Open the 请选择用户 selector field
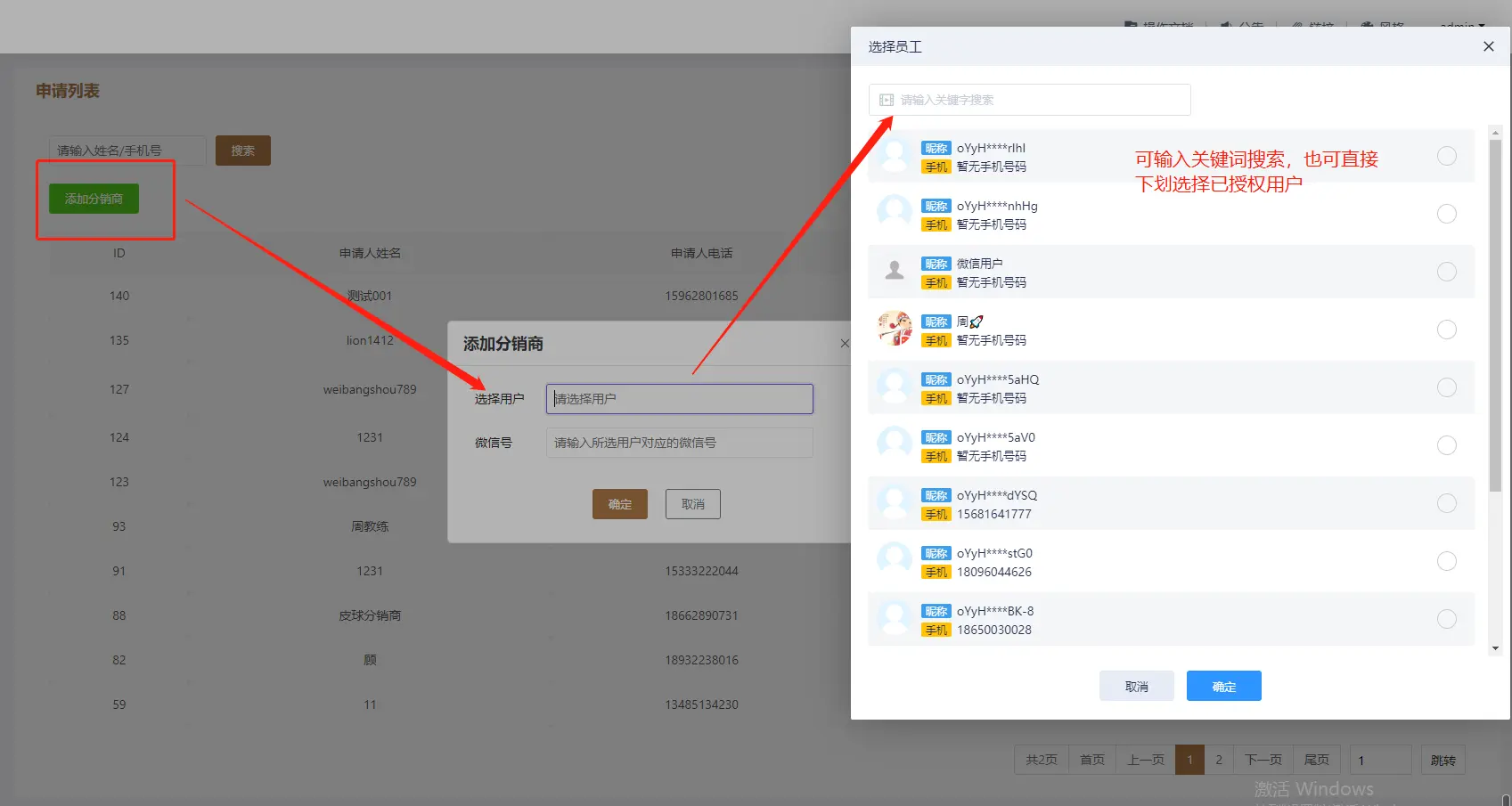This screenshot has height=806, width=1512. tap(679, 399)
